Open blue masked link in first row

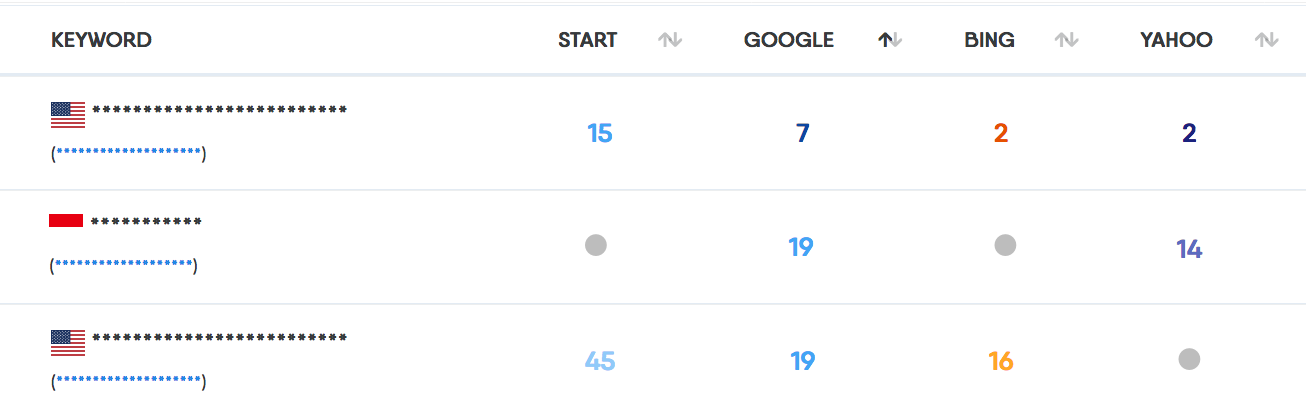pyautogui.click(x=129, y=152)
